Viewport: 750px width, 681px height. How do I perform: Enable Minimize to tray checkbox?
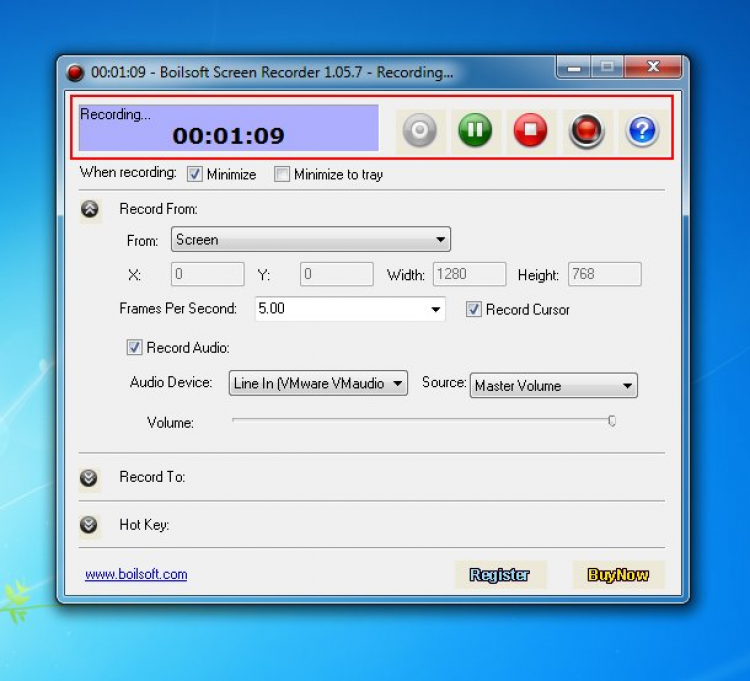(x=282, y=174)
